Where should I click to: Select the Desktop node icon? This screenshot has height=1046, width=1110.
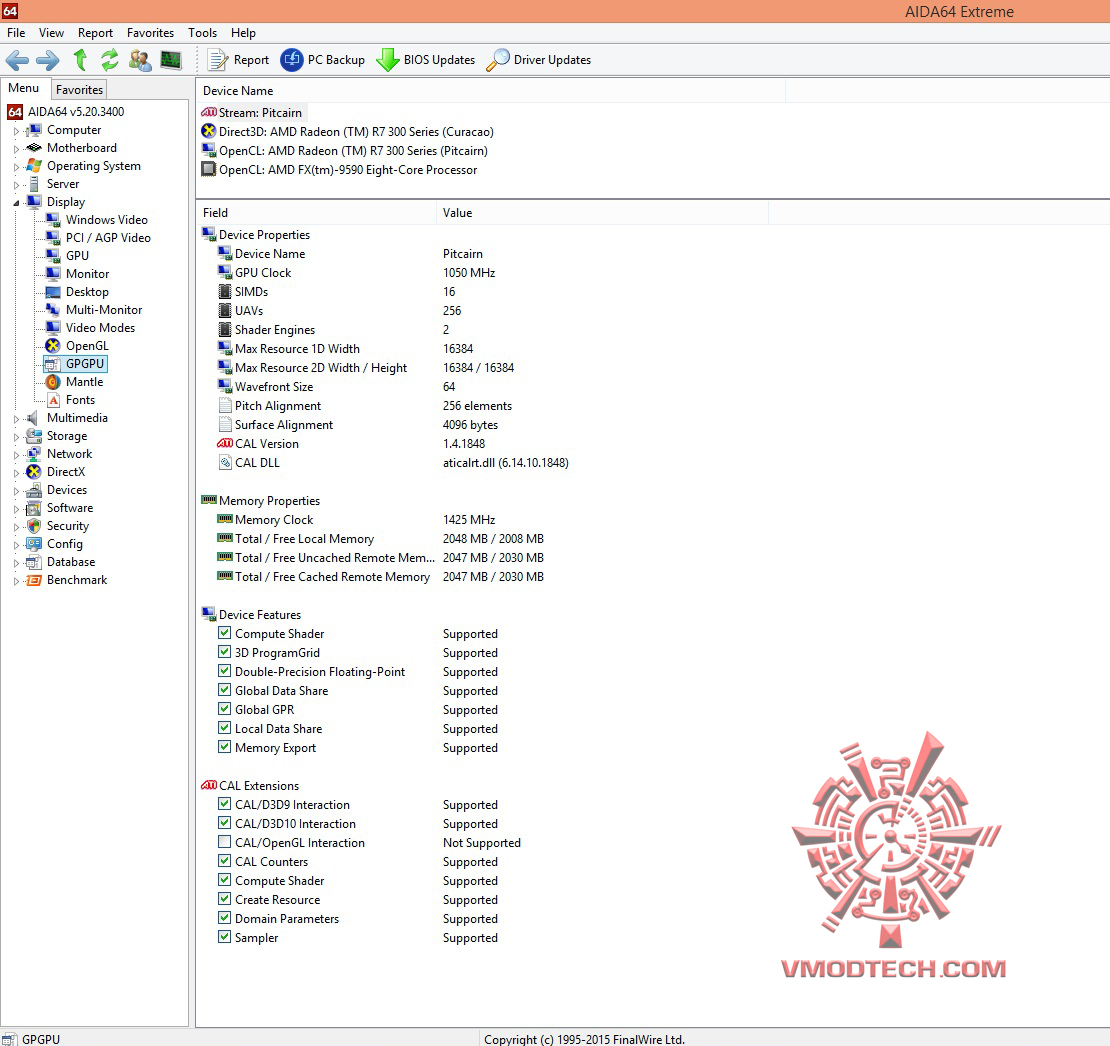coord(53,292)
